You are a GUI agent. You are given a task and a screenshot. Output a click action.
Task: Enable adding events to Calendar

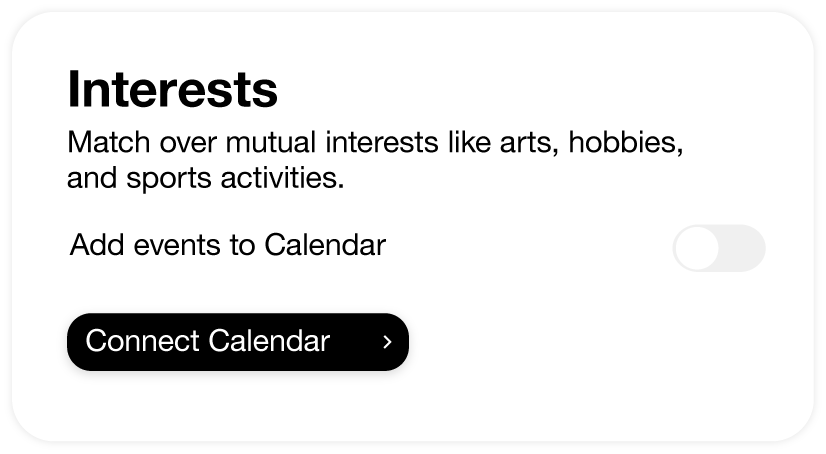719,248
